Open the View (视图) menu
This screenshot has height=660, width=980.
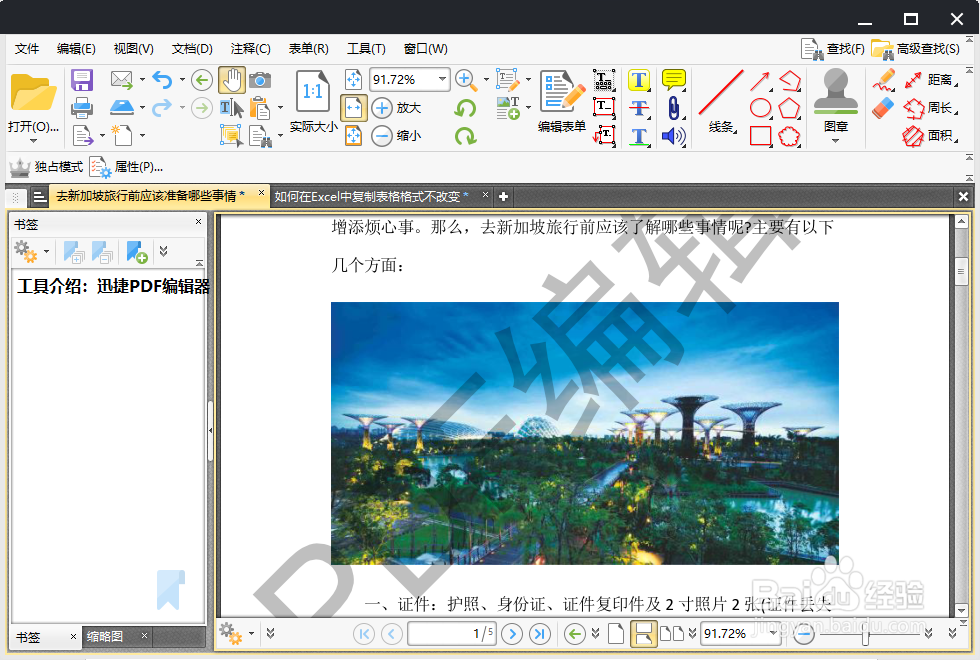pos(133,49)
